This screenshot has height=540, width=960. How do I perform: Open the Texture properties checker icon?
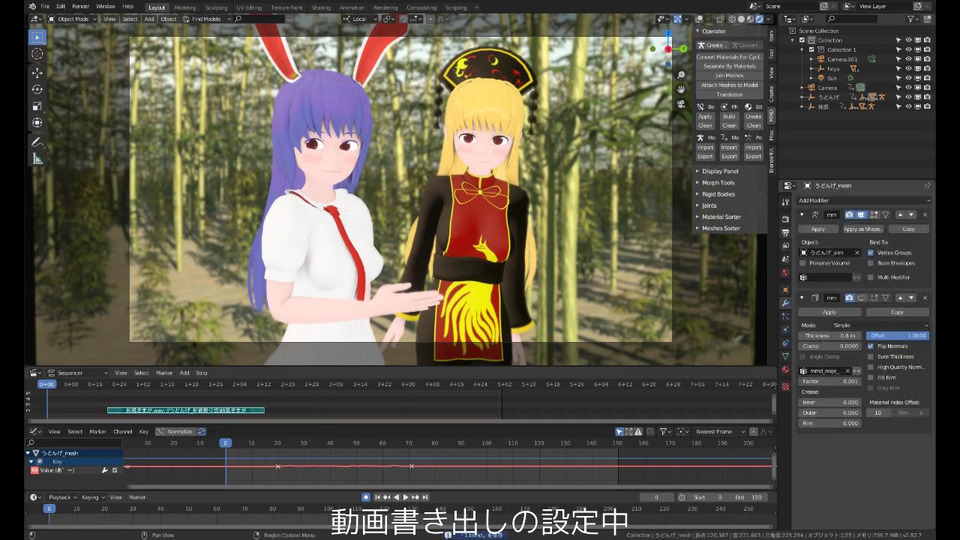tap(786, 386)
